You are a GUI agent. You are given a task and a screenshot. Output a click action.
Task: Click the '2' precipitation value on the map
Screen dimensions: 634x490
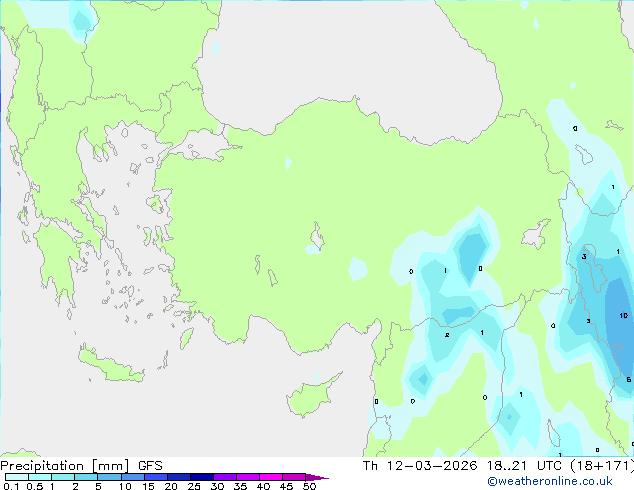pyautogui.click(x=447, y=335)
